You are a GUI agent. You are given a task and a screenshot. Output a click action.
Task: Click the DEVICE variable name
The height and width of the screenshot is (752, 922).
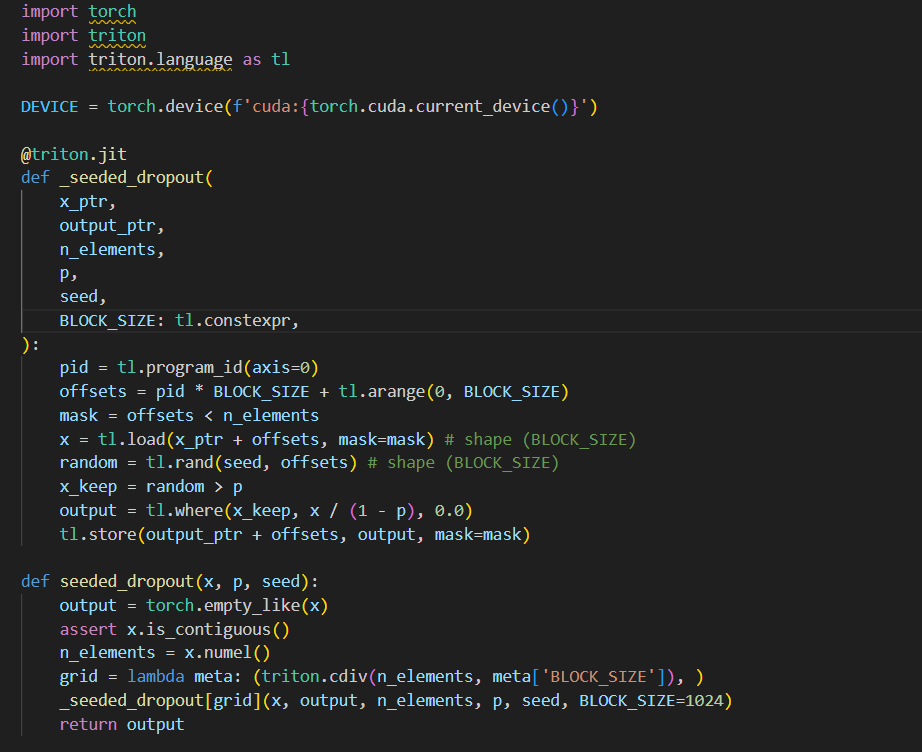click(48, 106)
